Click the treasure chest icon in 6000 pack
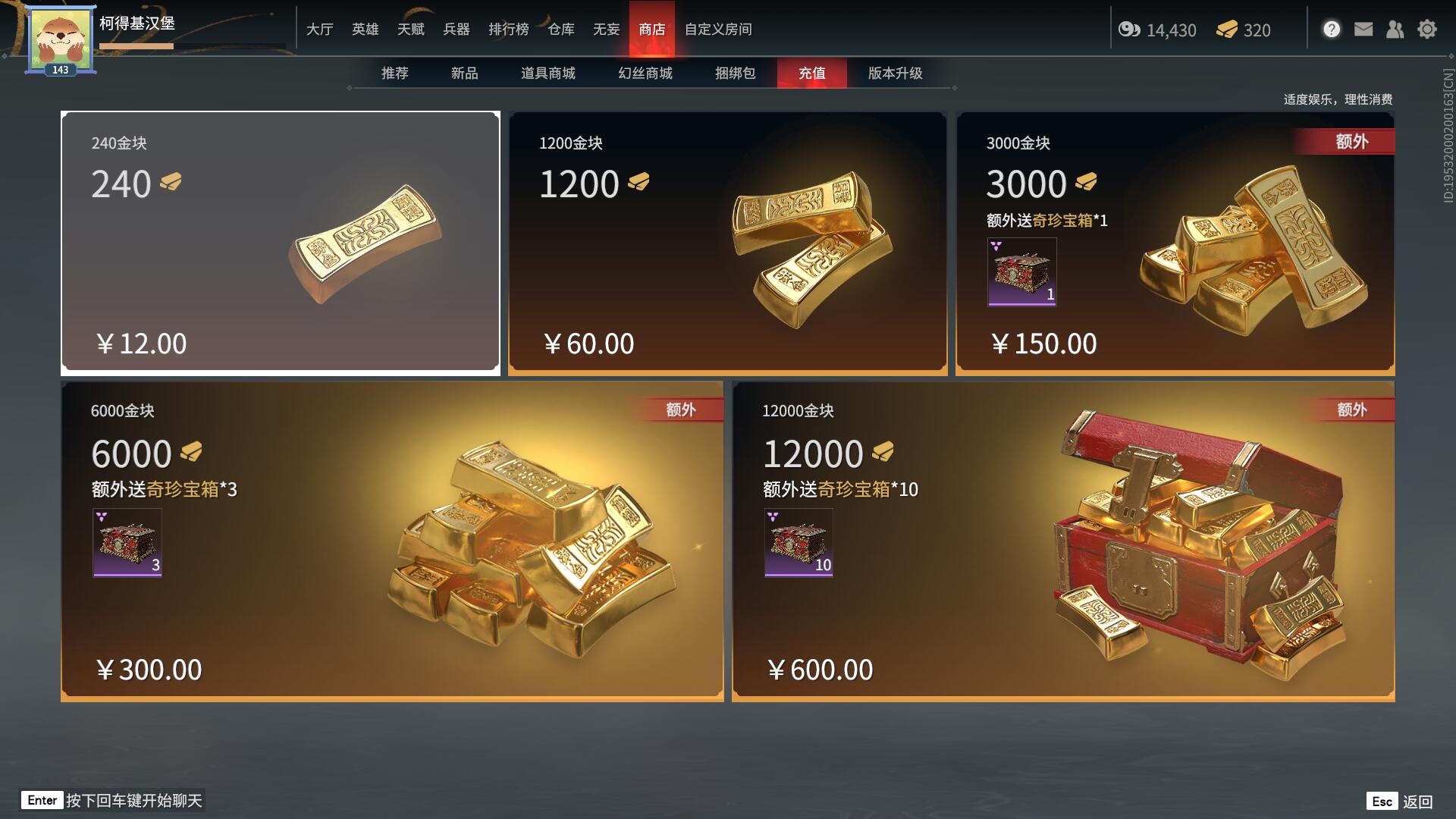1456x819 pixels. (x=127, y=542)
